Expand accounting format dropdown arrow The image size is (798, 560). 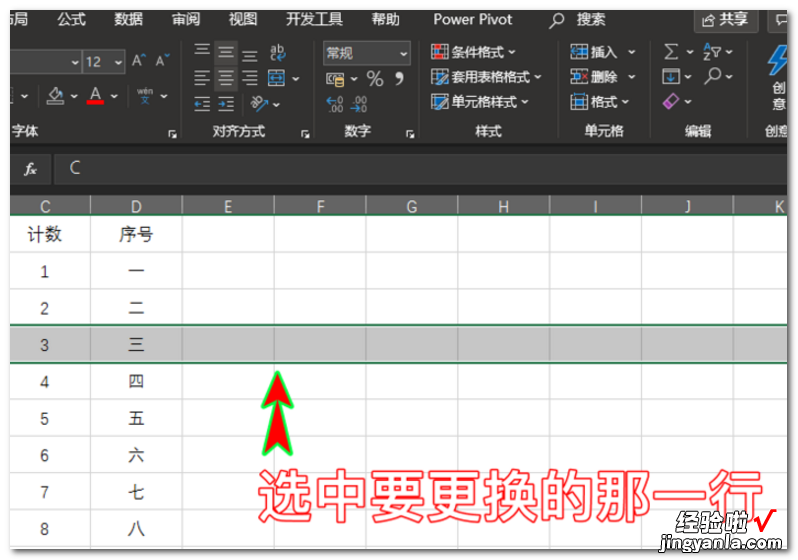pyautogui.click(x=354, y=79)
